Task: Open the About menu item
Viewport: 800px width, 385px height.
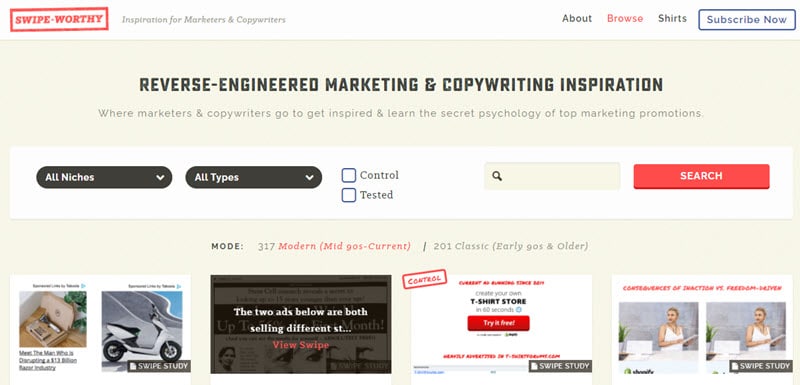Action: pyautogui.click(x=577, y=18)
